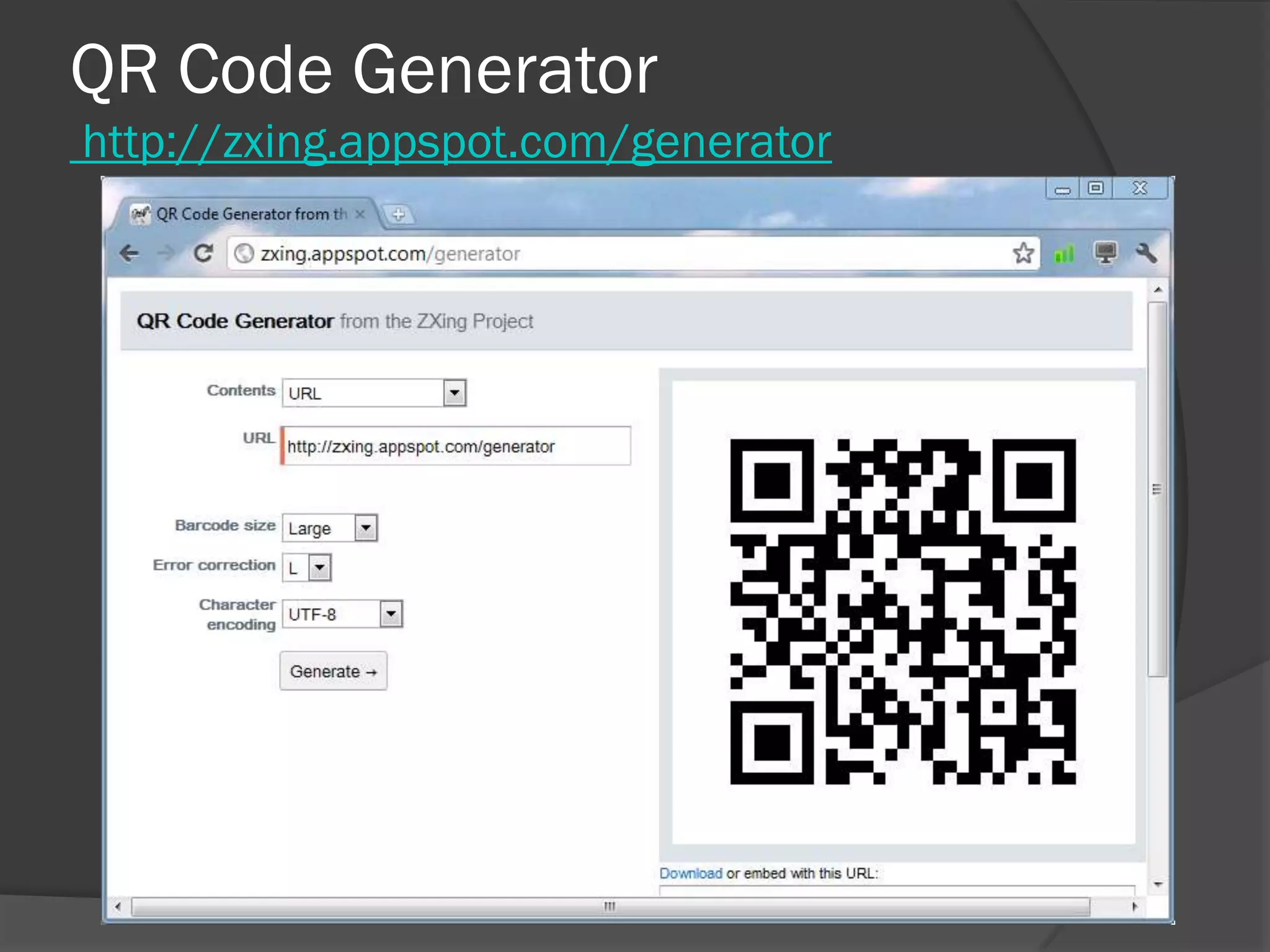Click the horizontal scrollbar right arrow
This screenshot has height=952, width=1270.
[x=1135, y=907]
